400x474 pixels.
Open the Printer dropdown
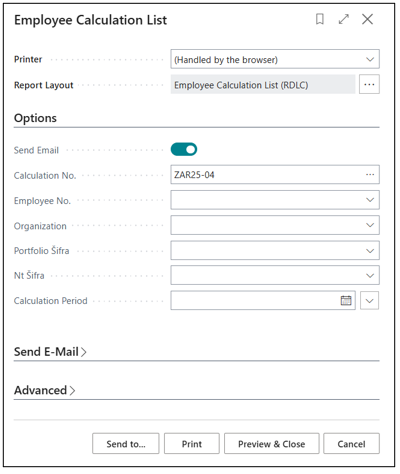[275, 59]
